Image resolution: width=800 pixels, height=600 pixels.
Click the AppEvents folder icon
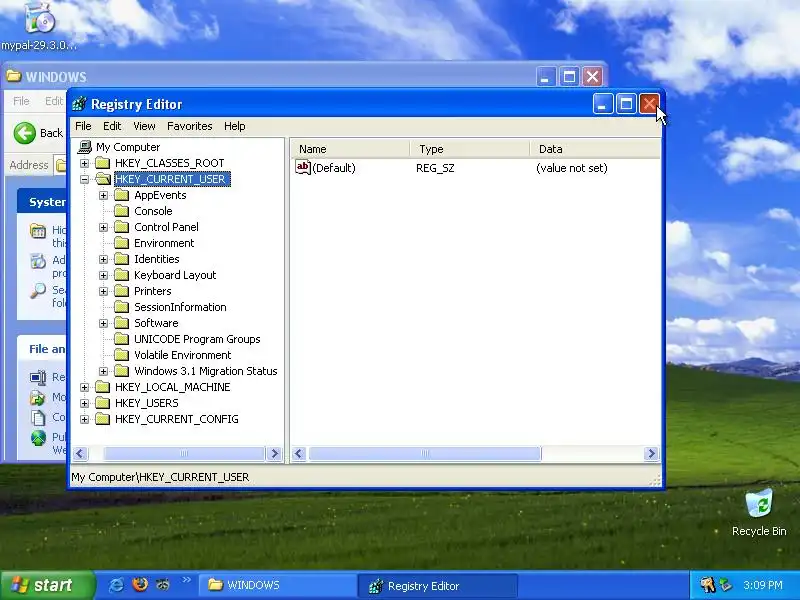[121, 195]
